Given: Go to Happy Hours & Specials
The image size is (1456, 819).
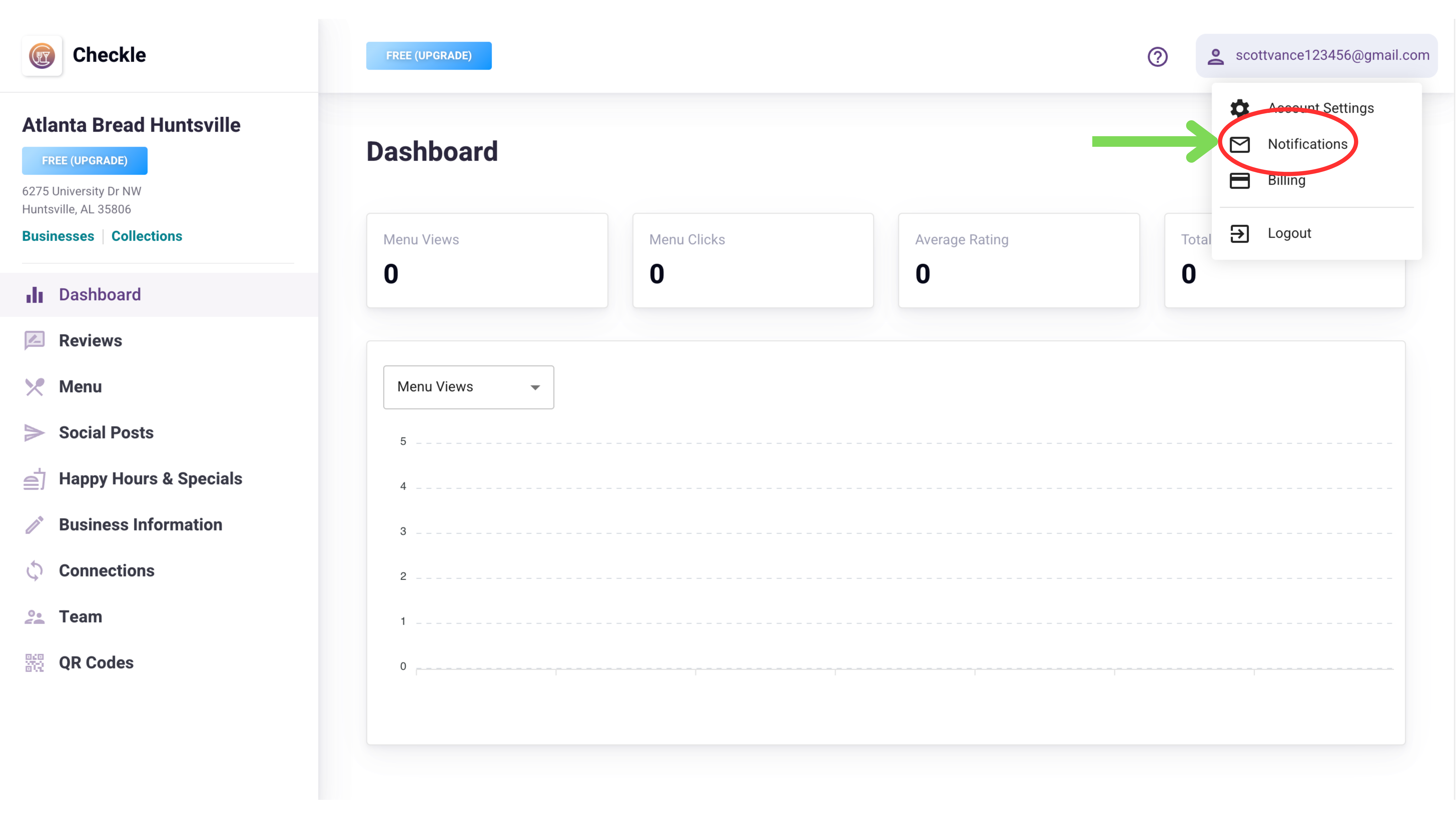Looking at the screenshot, I should 159,479.
